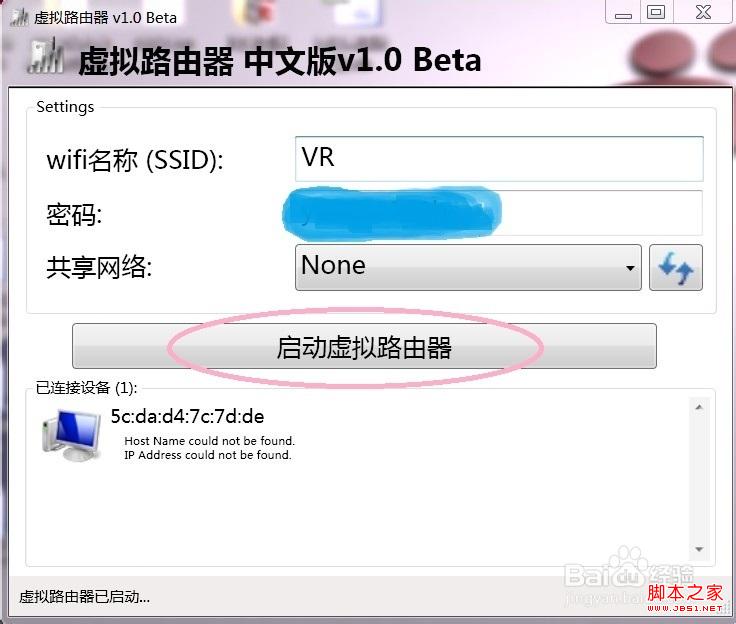The image size is (736, 624).
Task: Focus the wifi SSID field containing VR
Action: (499, 158)
